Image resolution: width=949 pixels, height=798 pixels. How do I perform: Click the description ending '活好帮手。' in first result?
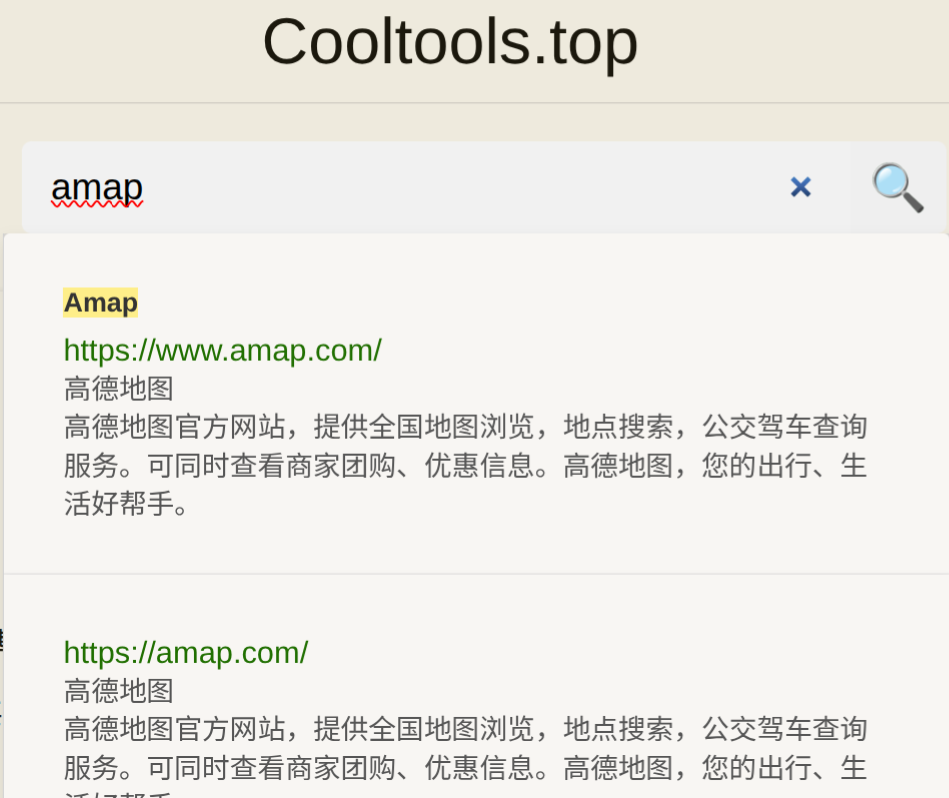(465, 465)
